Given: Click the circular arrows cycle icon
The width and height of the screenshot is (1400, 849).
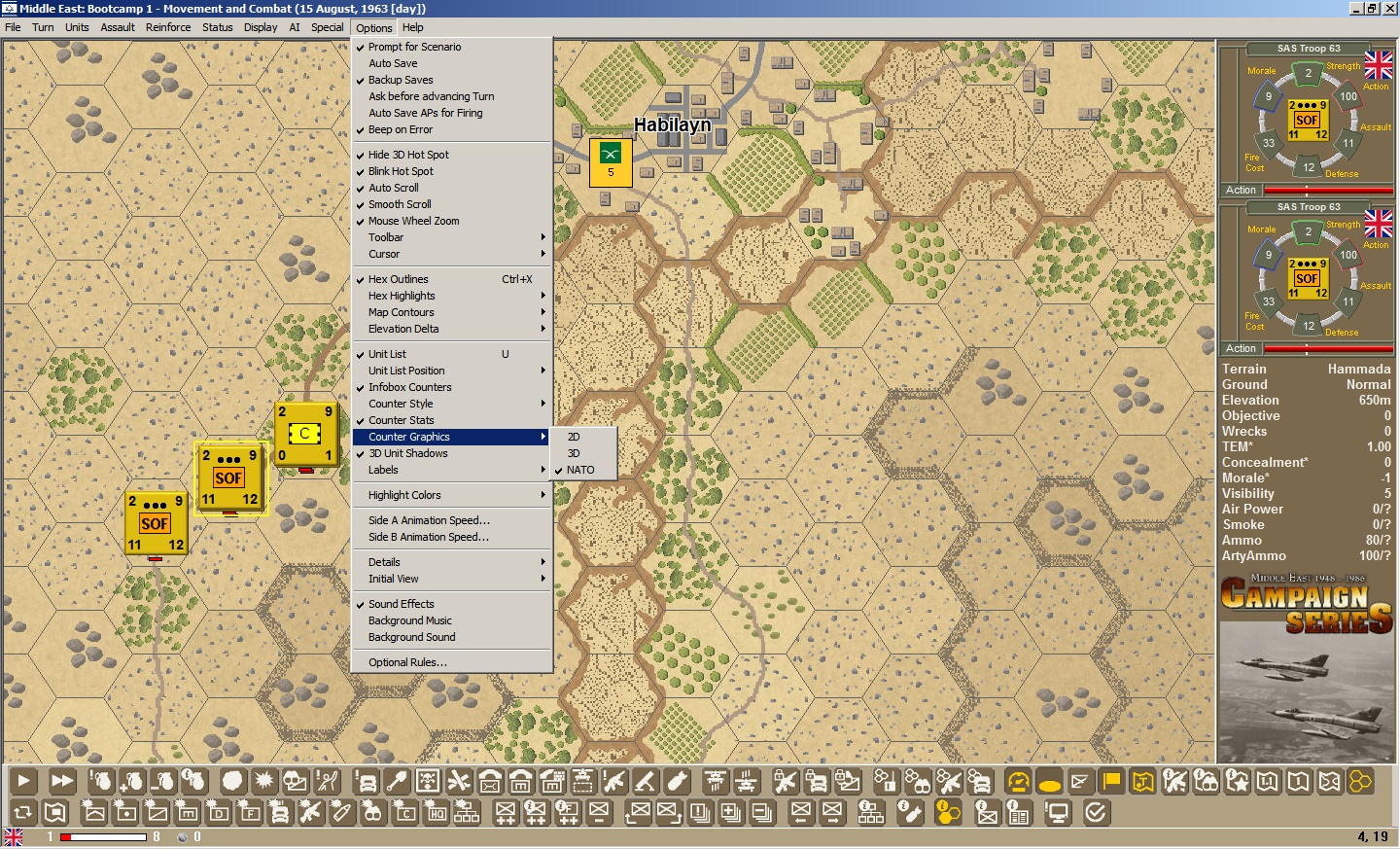Looking at the screenshot, I should (x=23, y=812).
